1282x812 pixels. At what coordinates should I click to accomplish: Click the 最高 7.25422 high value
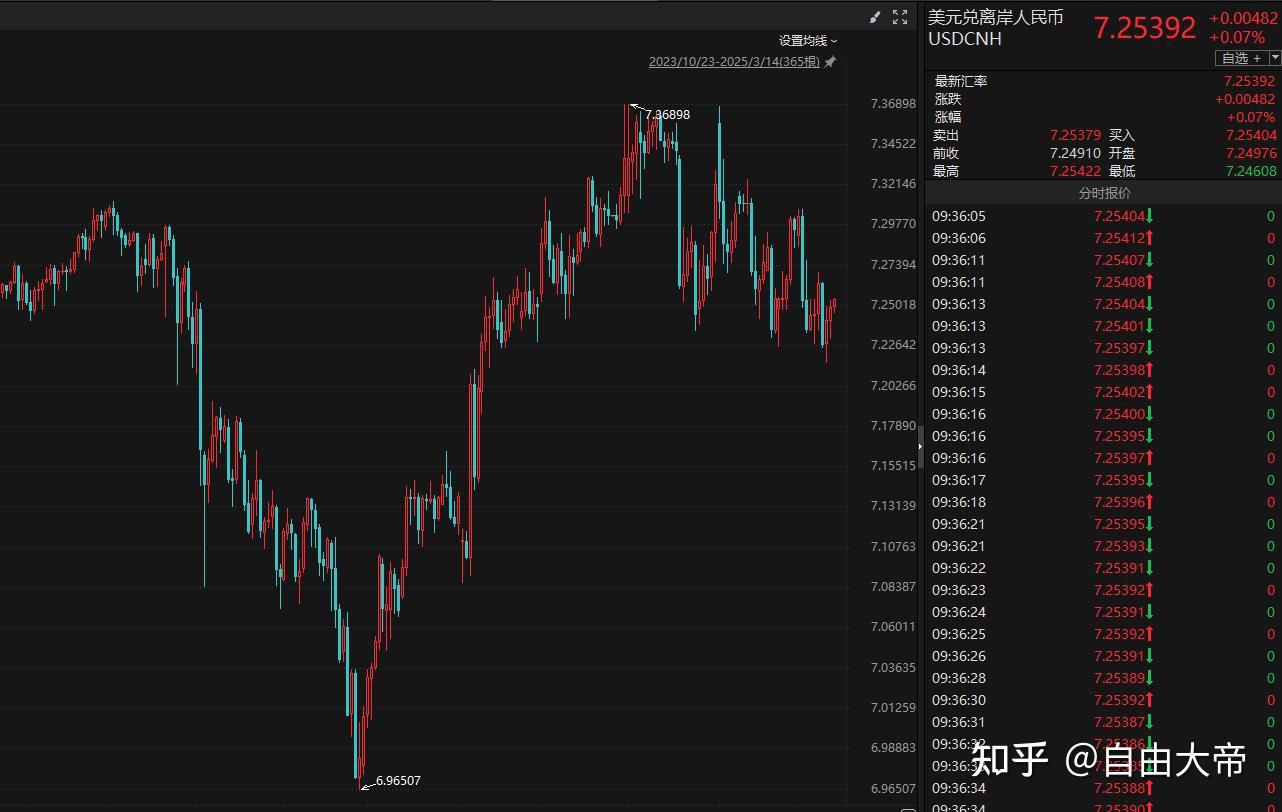point(1075,171)
